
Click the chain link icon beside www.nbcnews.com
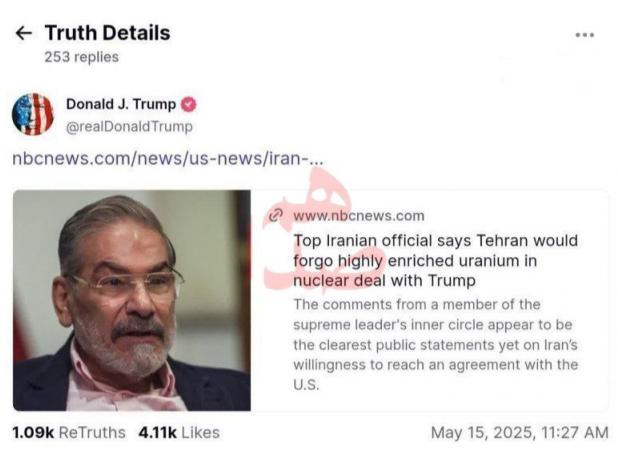[276, 215]
